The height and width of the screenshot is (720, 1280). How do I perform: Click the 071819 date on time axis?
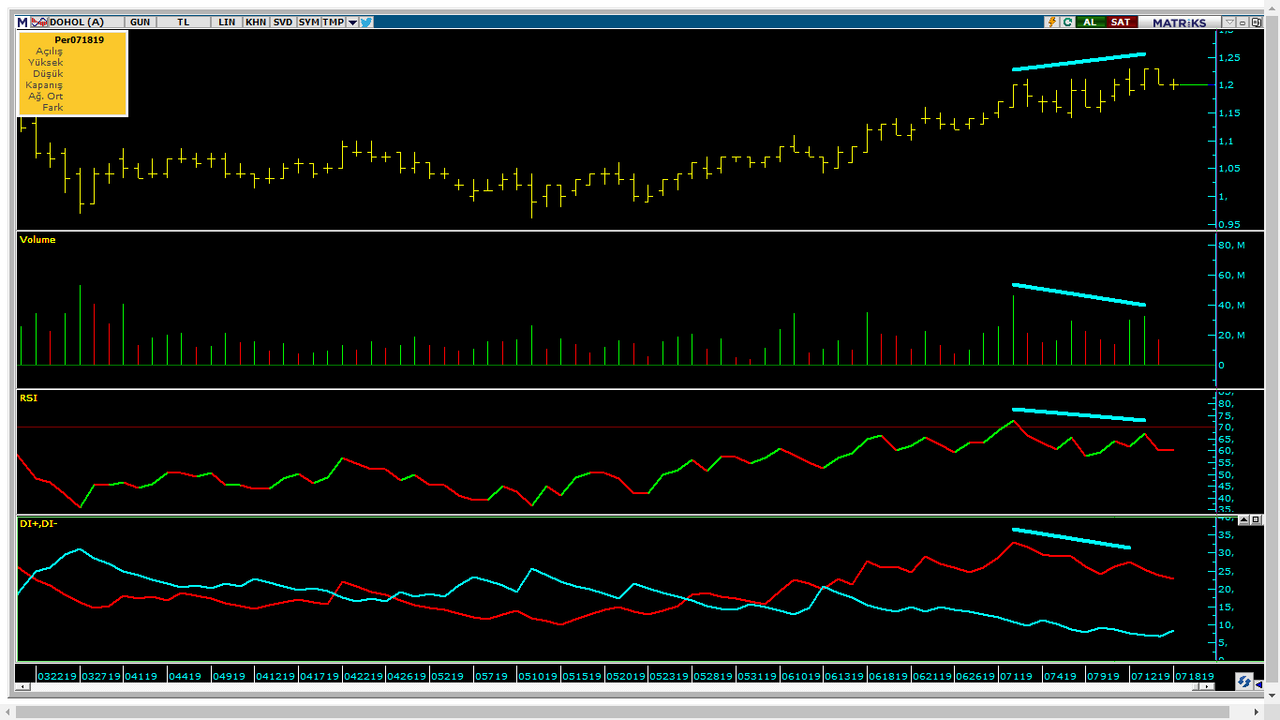pos(1194,676)
